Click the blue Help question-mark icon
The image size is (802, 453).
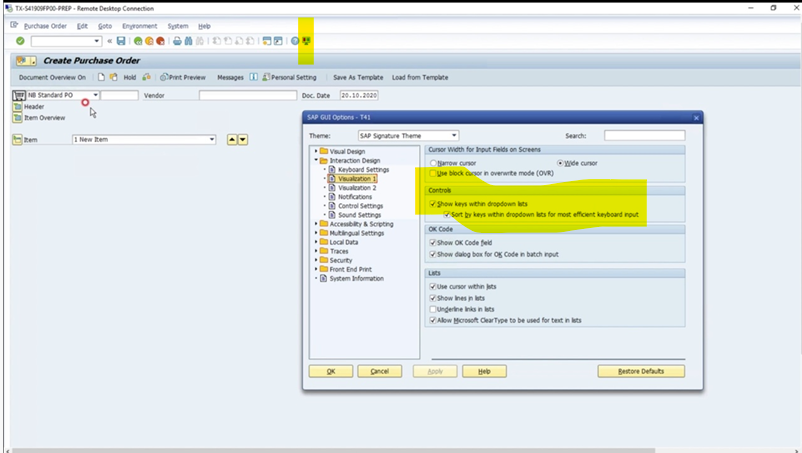(295, 41)
